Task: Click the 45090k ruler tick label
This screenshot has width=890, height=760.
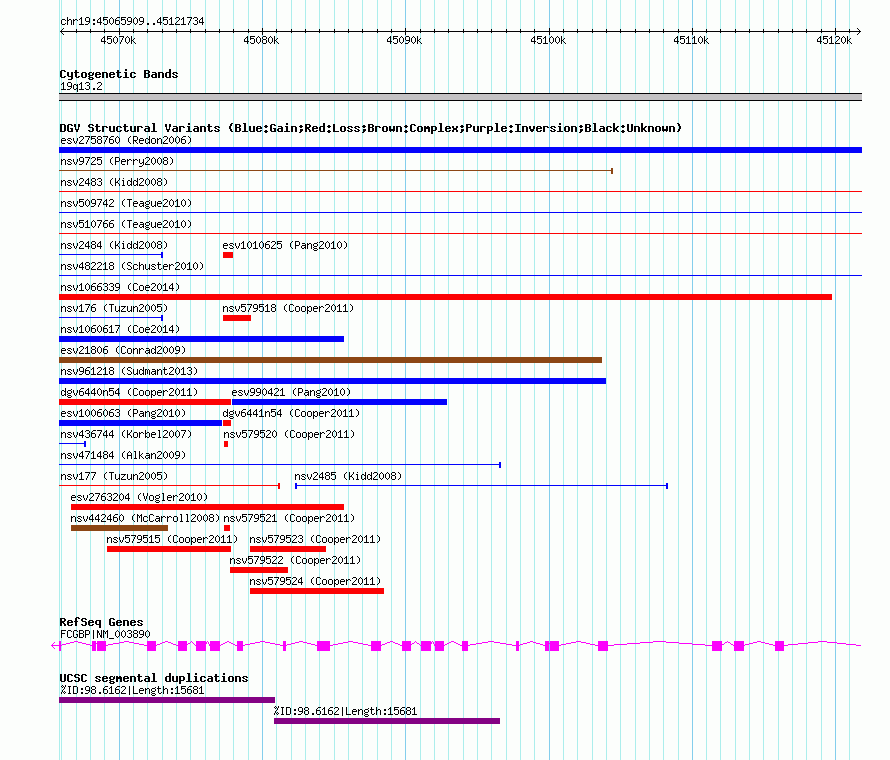Action: click(404, 40)
